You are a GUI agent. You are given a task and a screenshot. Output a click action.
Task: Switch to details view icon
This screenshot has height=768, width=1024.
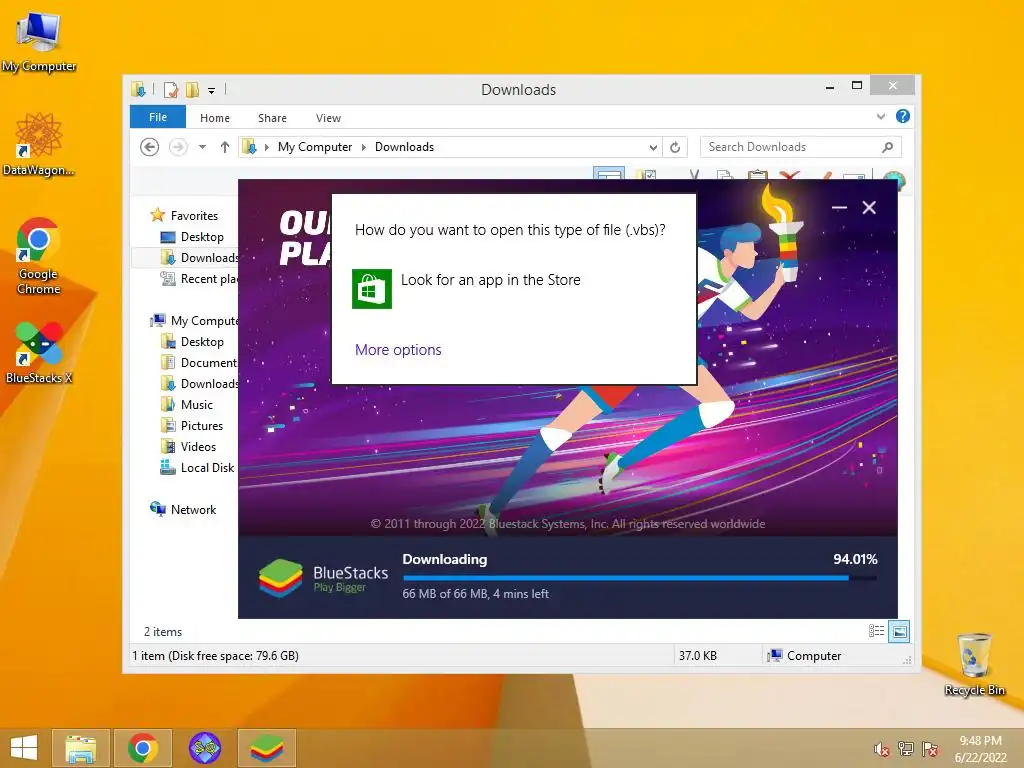click(x=876, y=631)
